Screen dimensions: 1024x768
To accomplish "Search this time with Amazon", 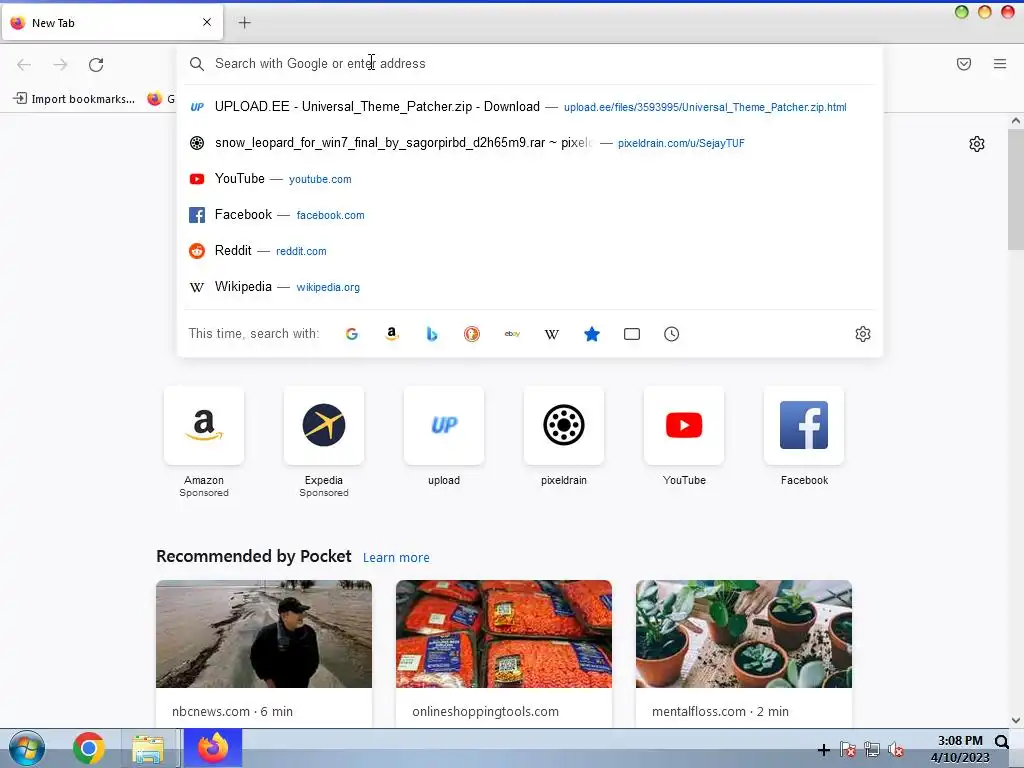I will point(392,334).
